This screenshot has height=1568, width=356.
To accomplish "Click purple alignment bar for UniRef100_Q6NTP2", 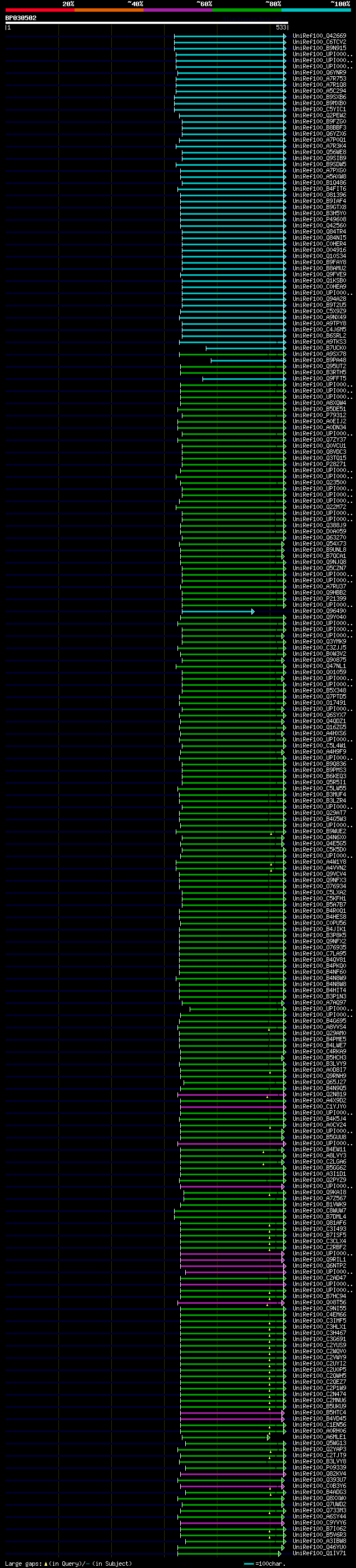I will [x=234, y=1265].
